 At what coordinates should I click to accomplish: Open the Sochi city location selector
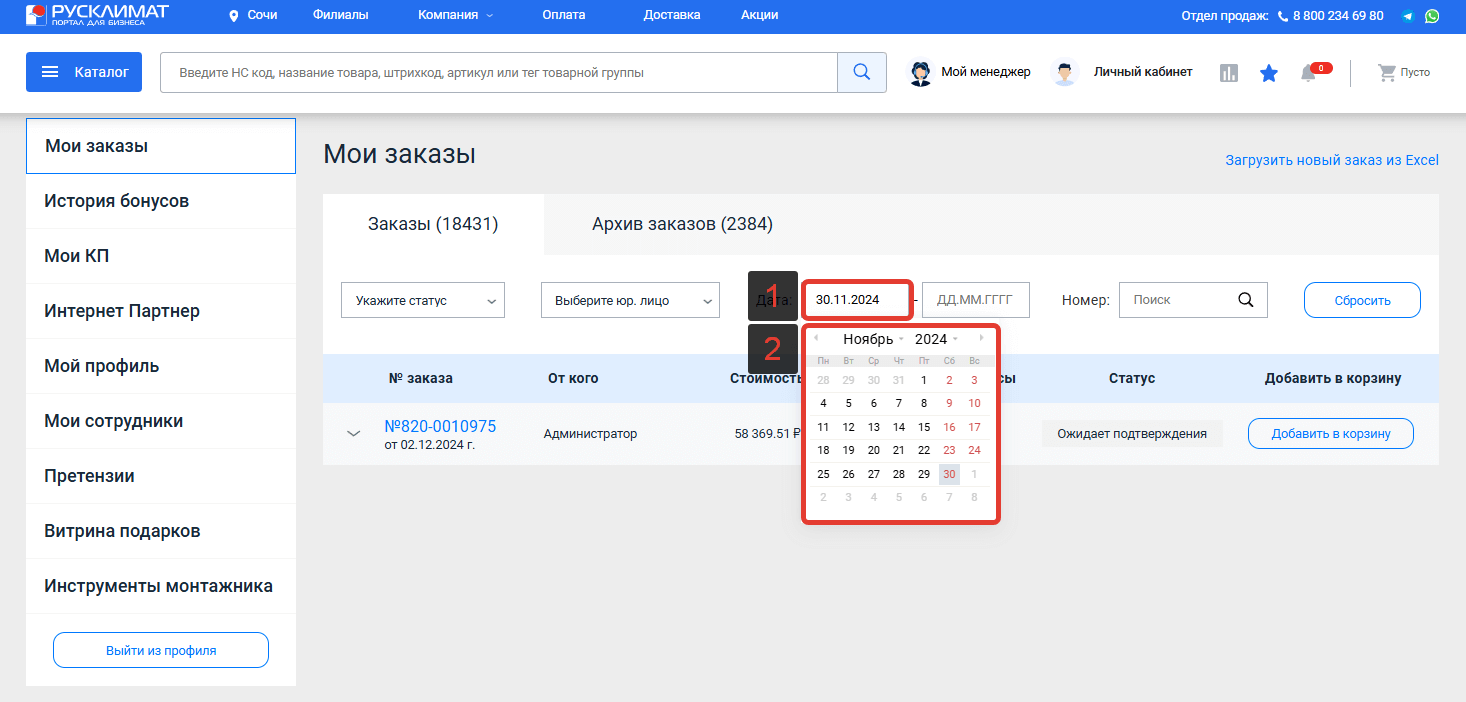click(x=253, y=15)
